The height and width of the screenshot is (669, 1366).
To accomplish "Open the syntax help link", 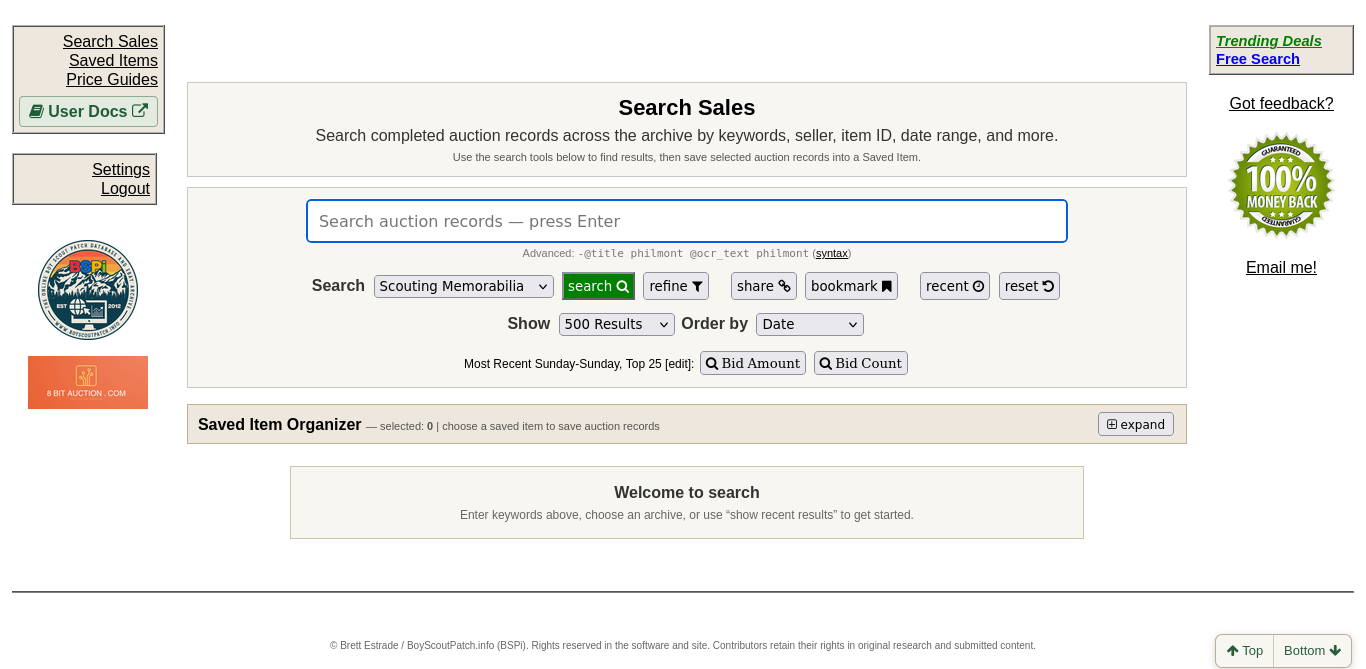I will (x=832, y=254).
